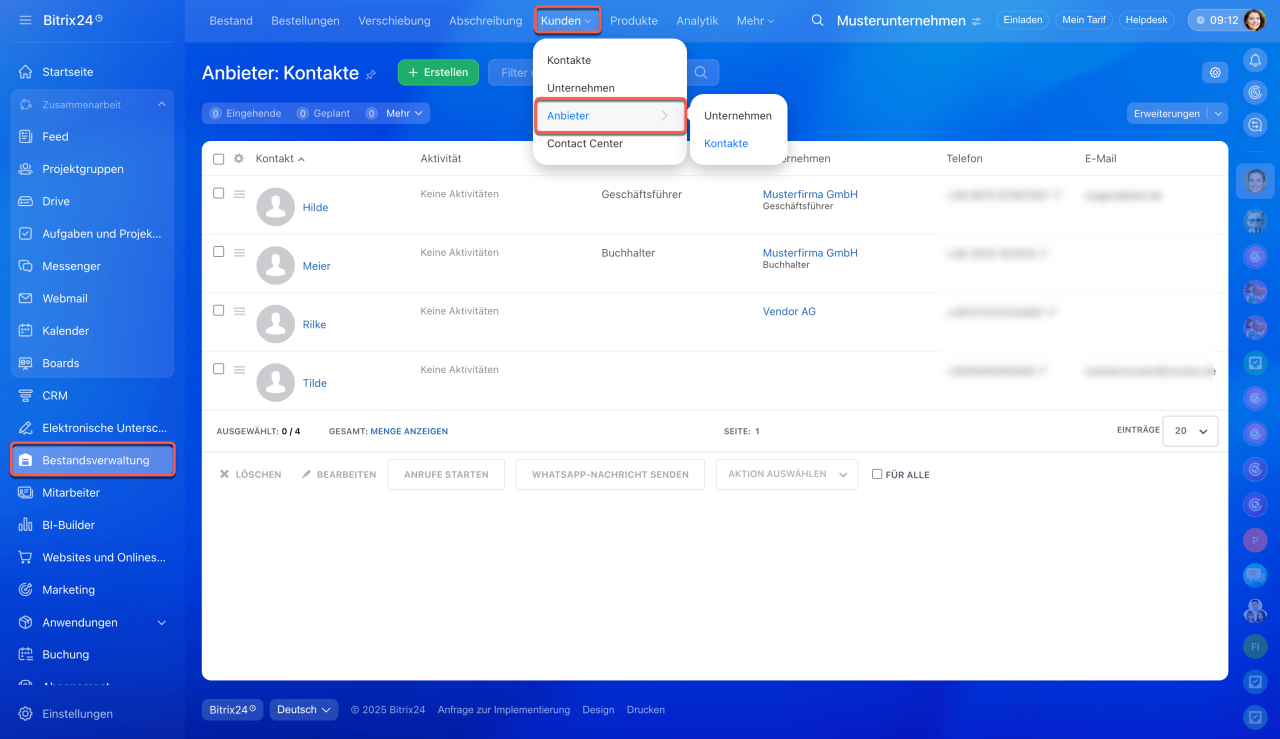Click the pin icon beside Anbieter: Kontakte
Image resolution: width=1280 pixels, height=739 pixels.
click(371, 74)
